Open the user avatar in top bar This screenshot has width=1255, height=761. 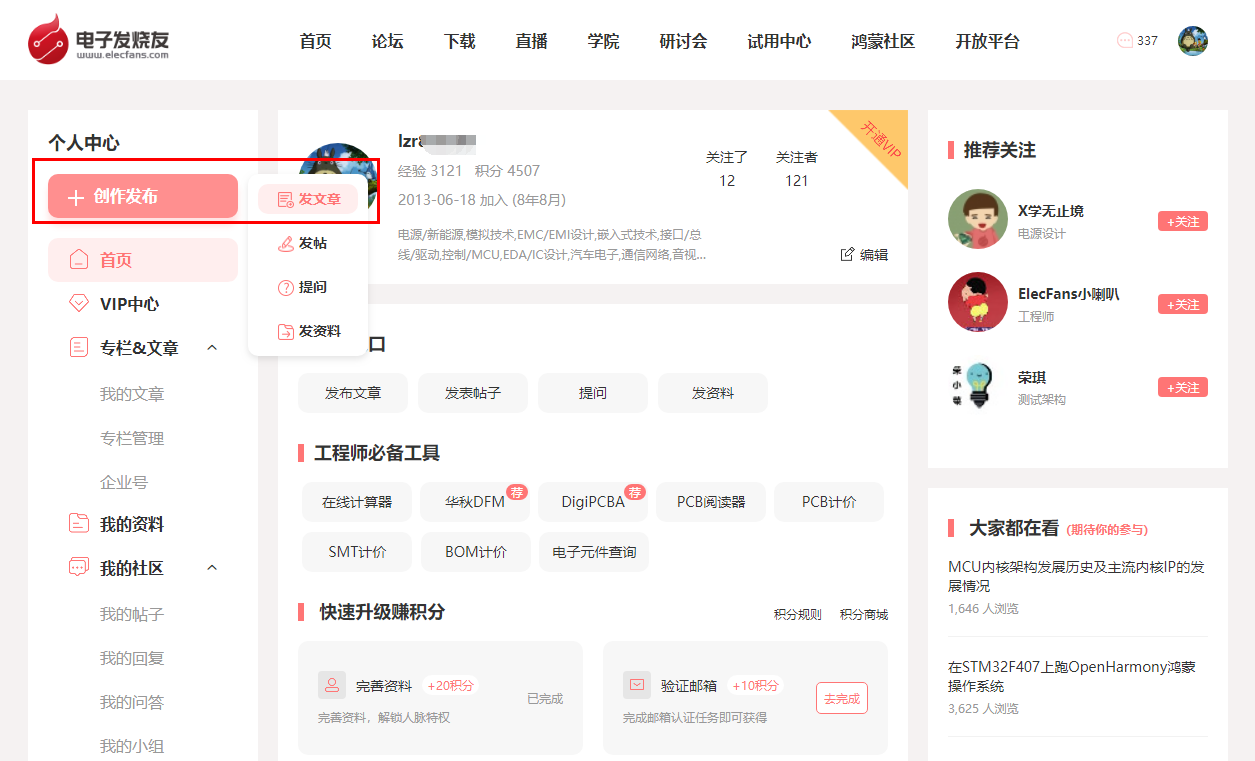1193,41
